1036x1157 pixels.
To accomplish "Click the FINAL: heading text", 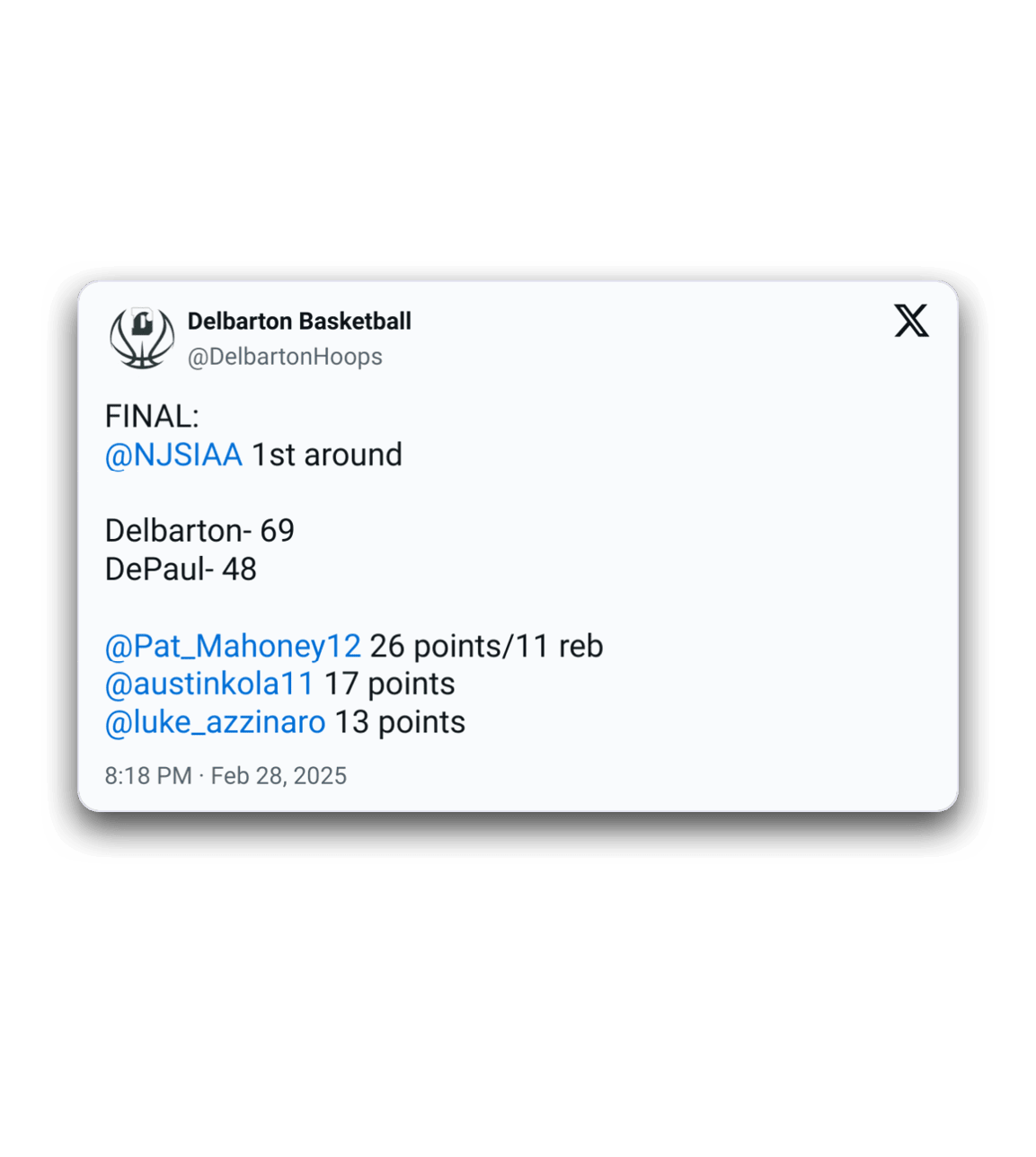I will (152, 417).
